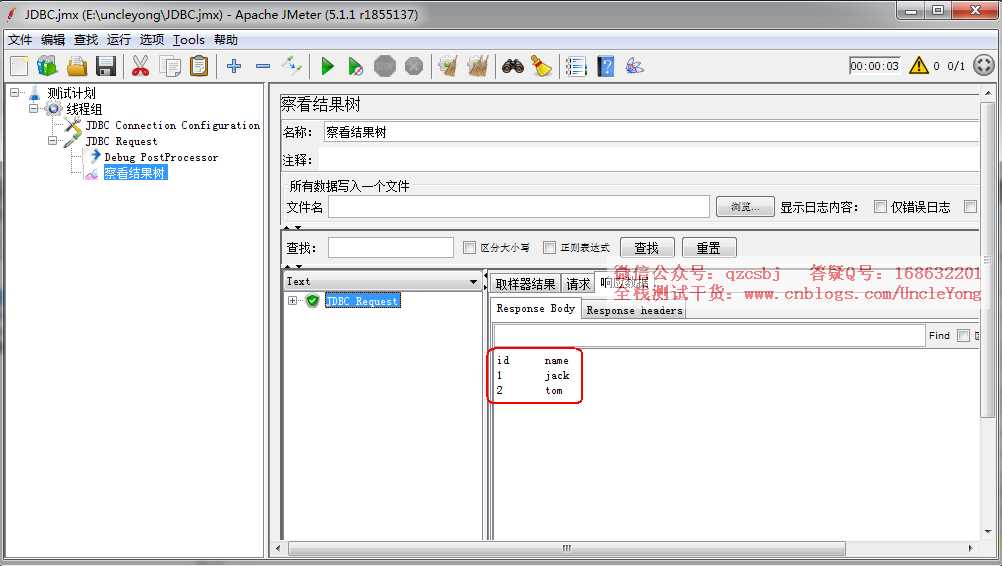Click the Paste clipboard icon

click(199, 66)
